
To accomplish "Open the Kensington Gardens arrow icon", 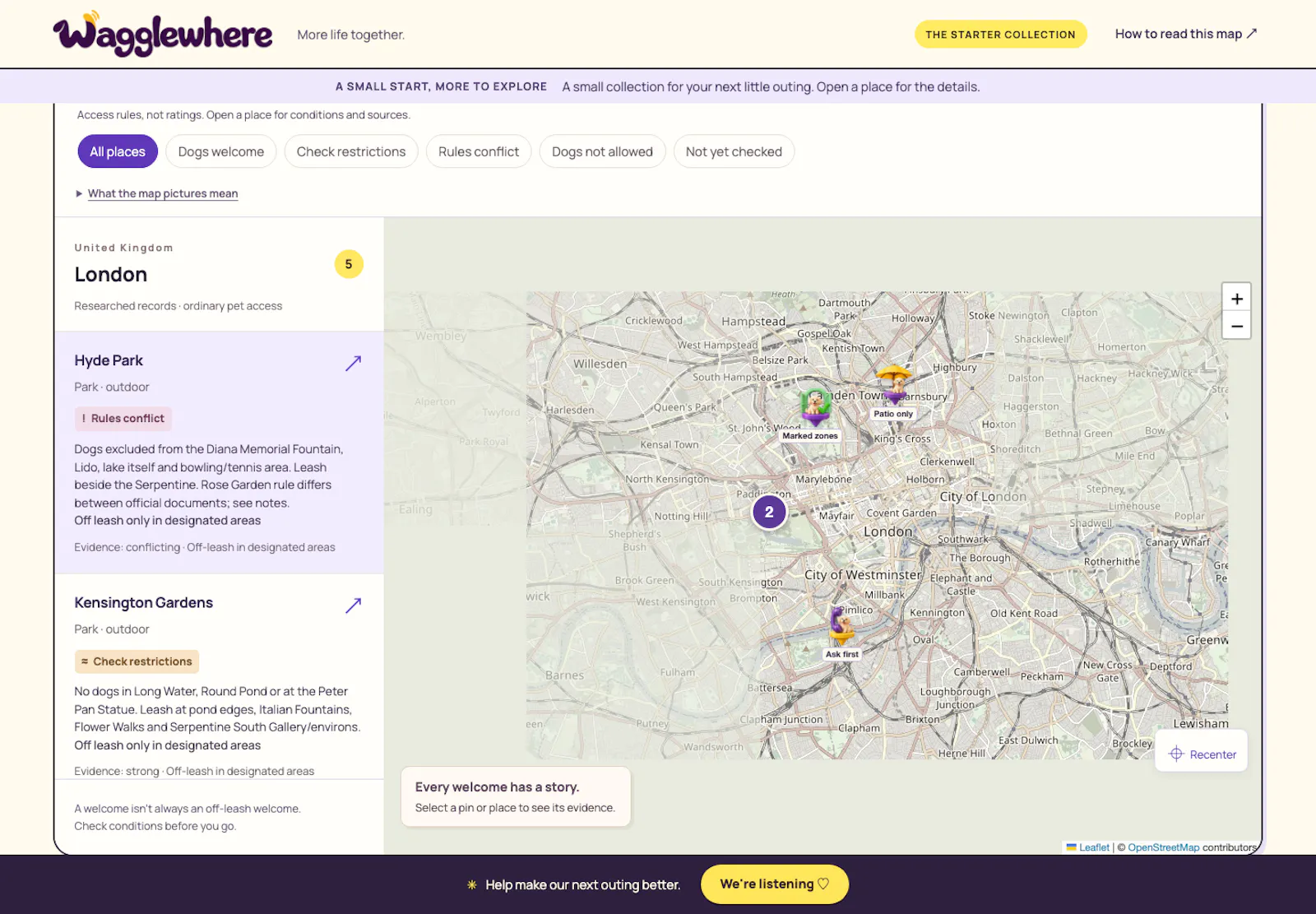I will coord(353,605).
